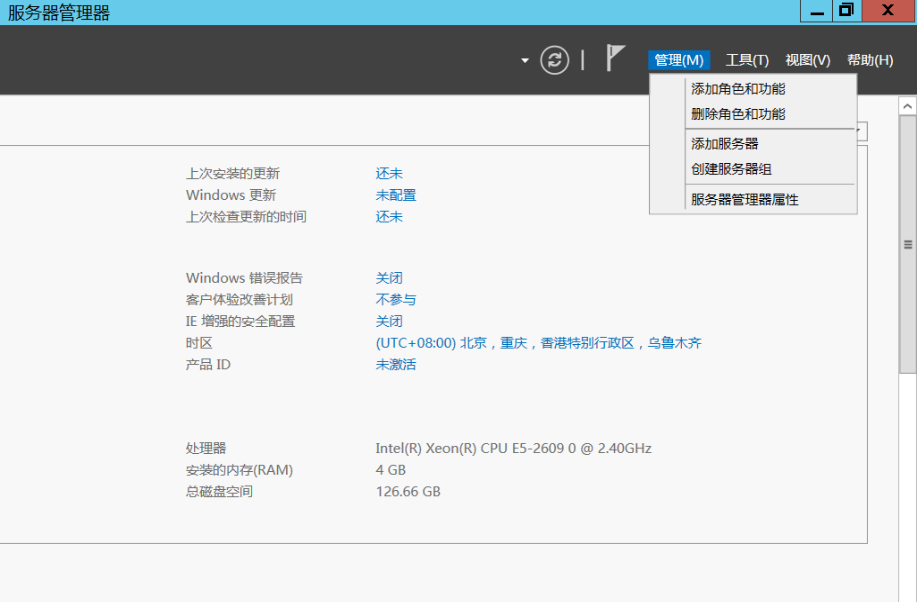Open 不参与 link for 客户体验改善计划
Screen dimensions: 917x602
pyautogui.click(x=395, y=300)
